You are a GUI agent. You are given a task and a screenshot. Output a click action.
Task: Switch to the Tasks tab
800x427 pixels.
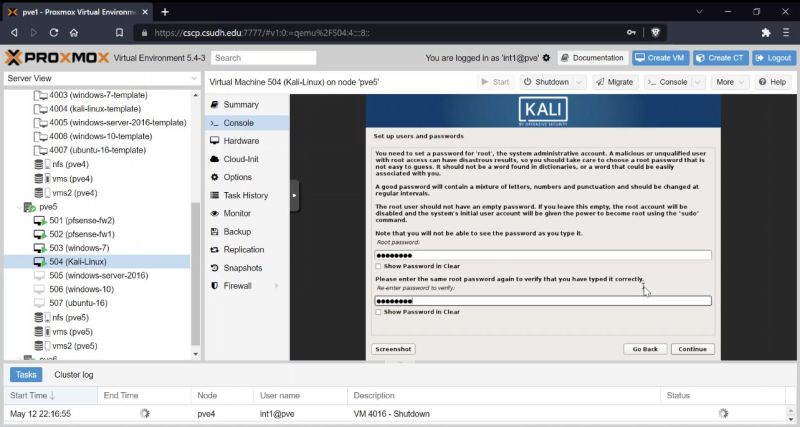point(26,374)
